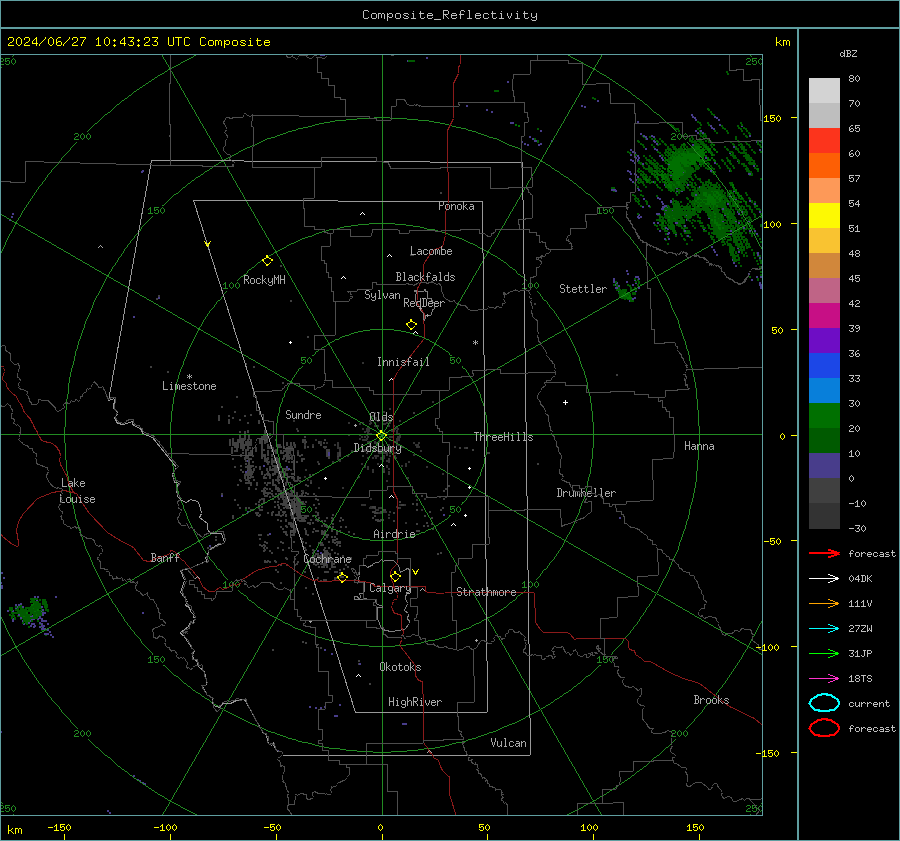Click the large green echo area in northeast corner
The height and width of the screenshot is (841, 900).
pos(697,192)
